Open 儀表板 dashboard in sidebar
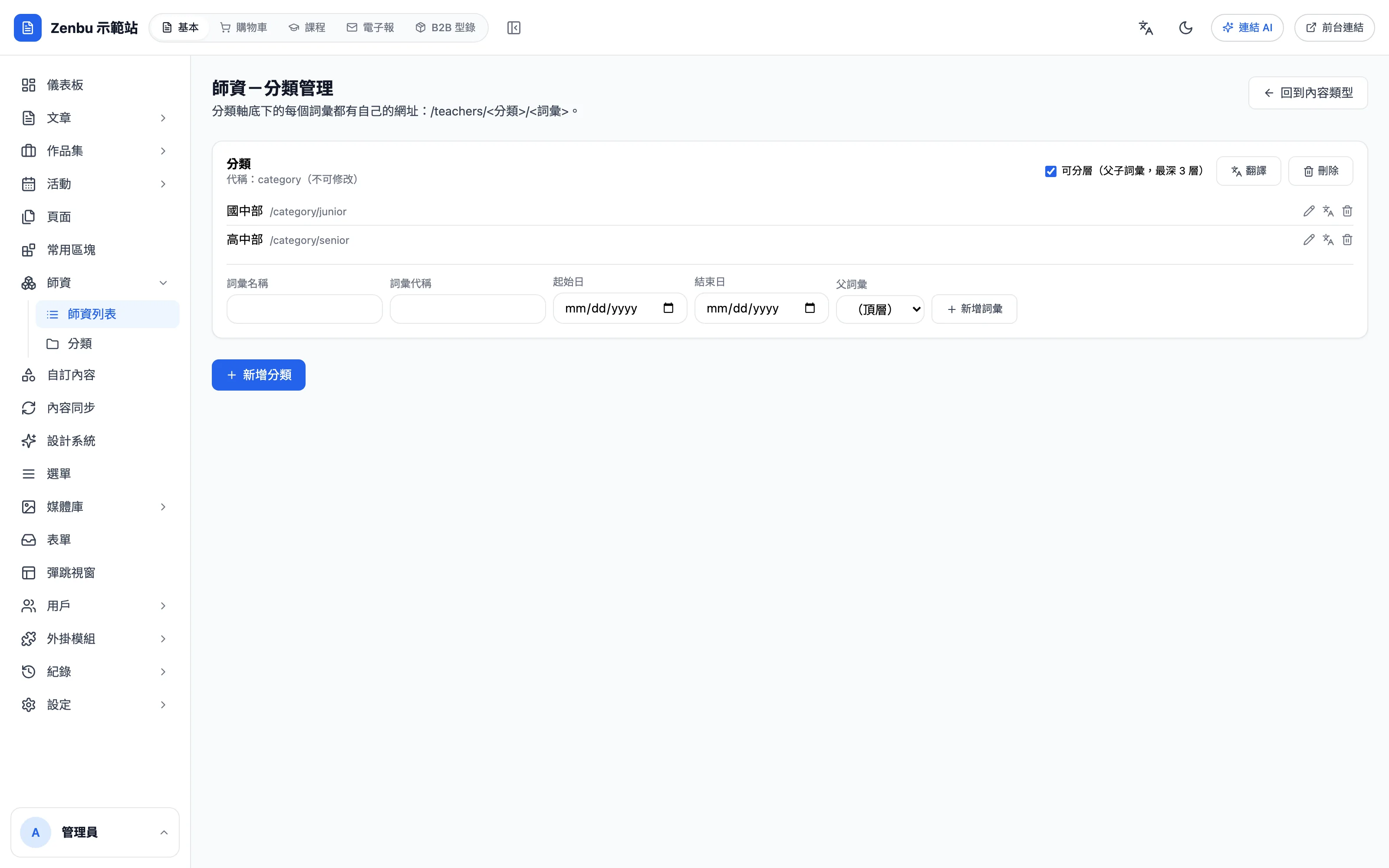 [x=95, y=85]
